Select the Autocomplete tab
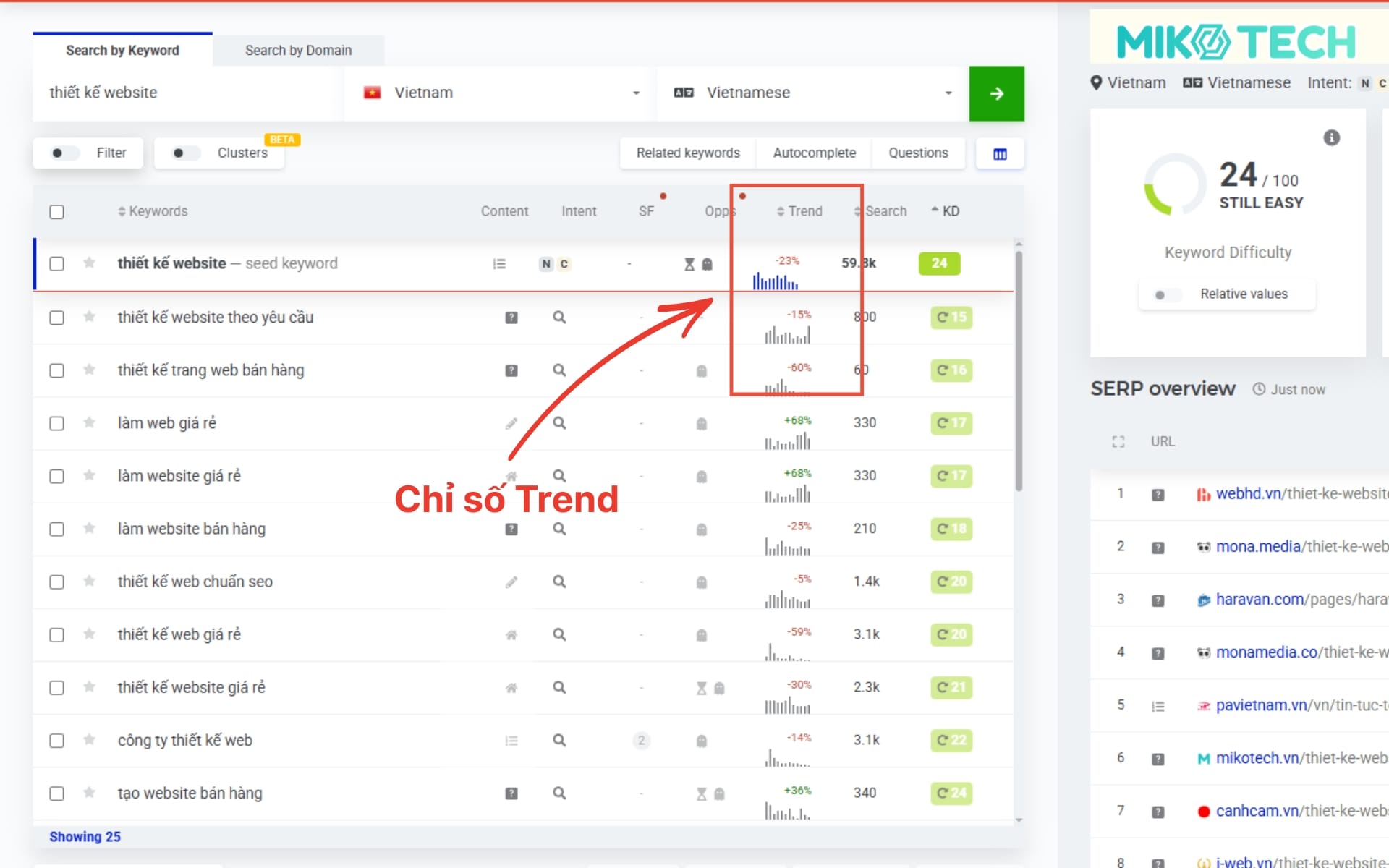1389x868 pixels. pyautogui.click(x=814, y=153)
